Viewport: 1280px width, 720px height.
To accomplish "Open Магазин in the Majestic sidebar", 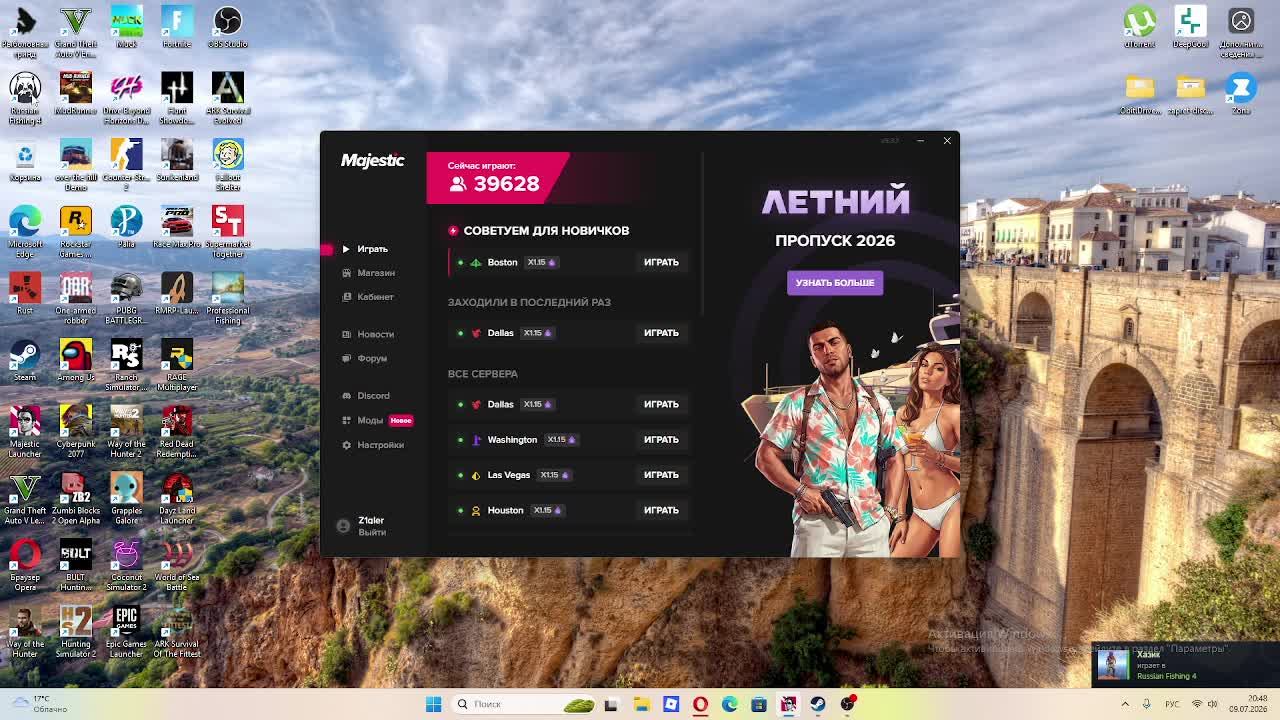I will click(368, 273).
